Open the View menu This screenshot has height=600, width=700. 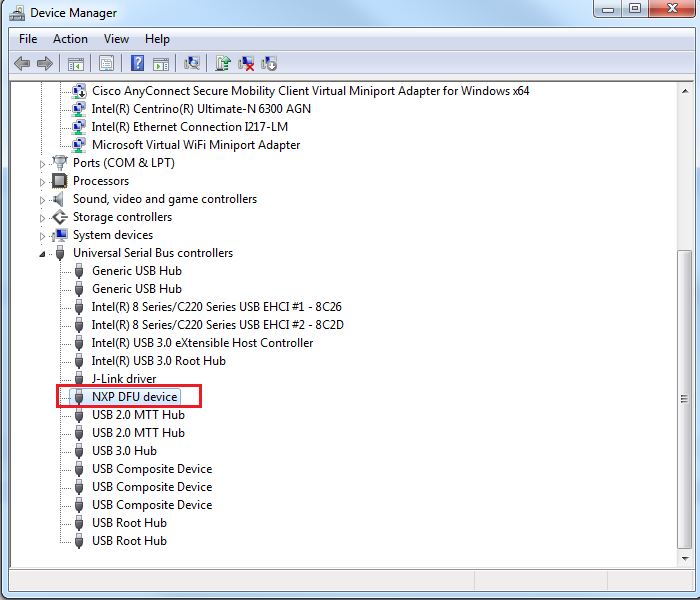click(116, 39)
